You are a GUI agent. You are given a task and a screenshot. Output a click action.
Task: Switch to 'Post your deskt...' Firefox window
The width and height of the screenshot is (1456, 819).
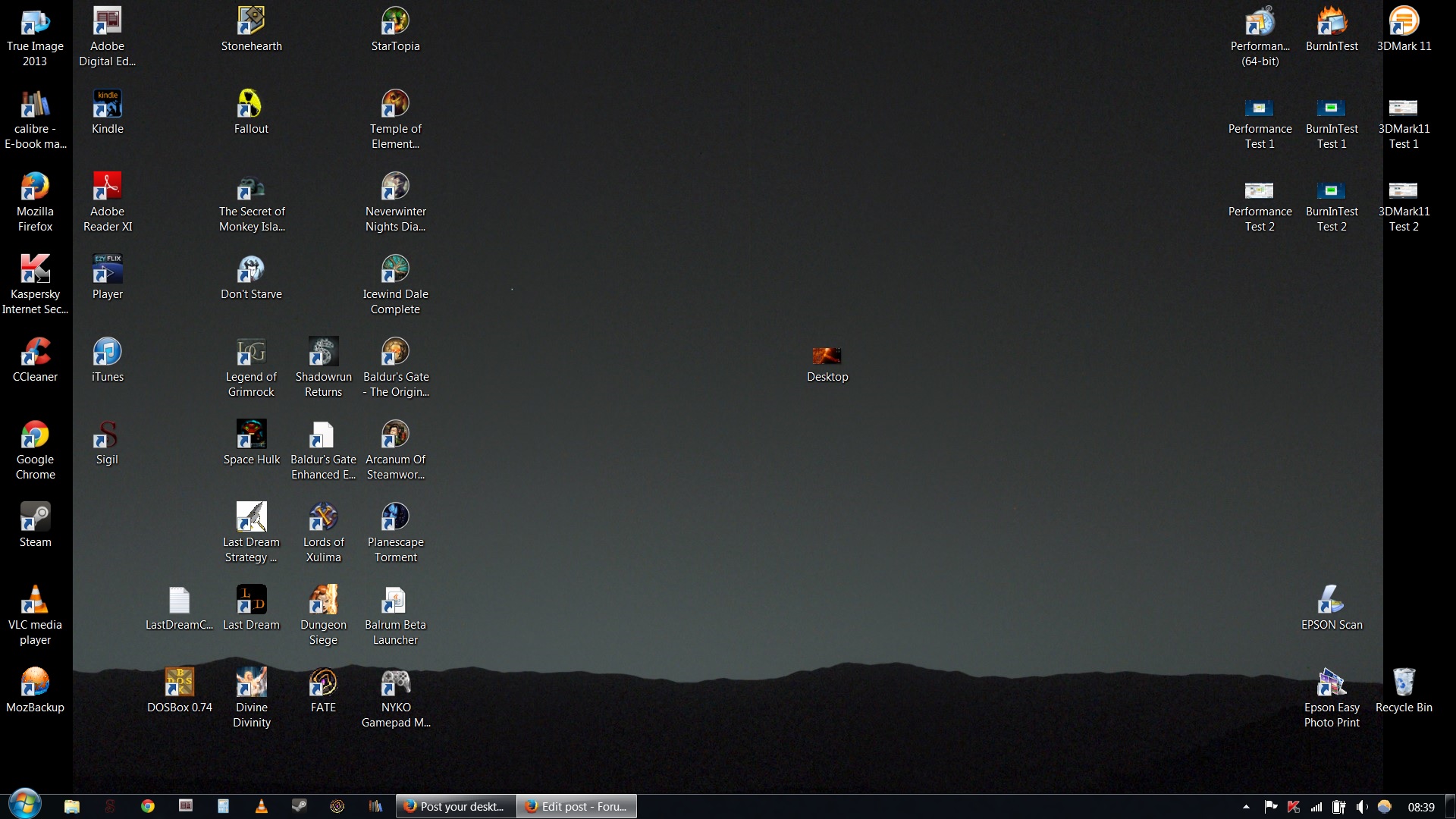click(455, 806)
